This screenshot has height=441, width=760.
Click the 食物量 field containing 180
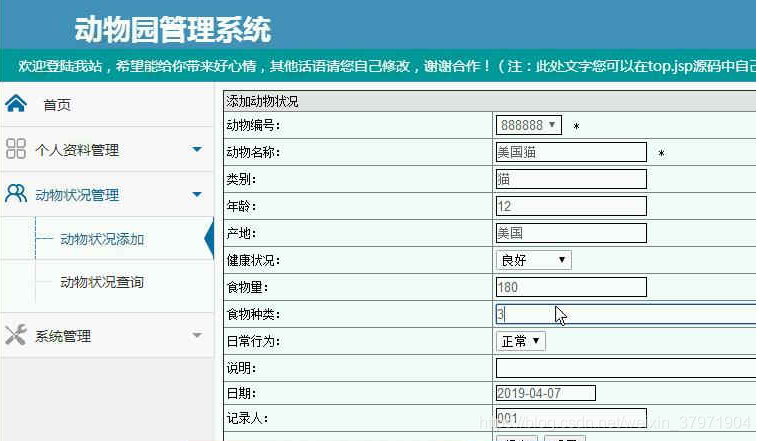tap(571, 287)
